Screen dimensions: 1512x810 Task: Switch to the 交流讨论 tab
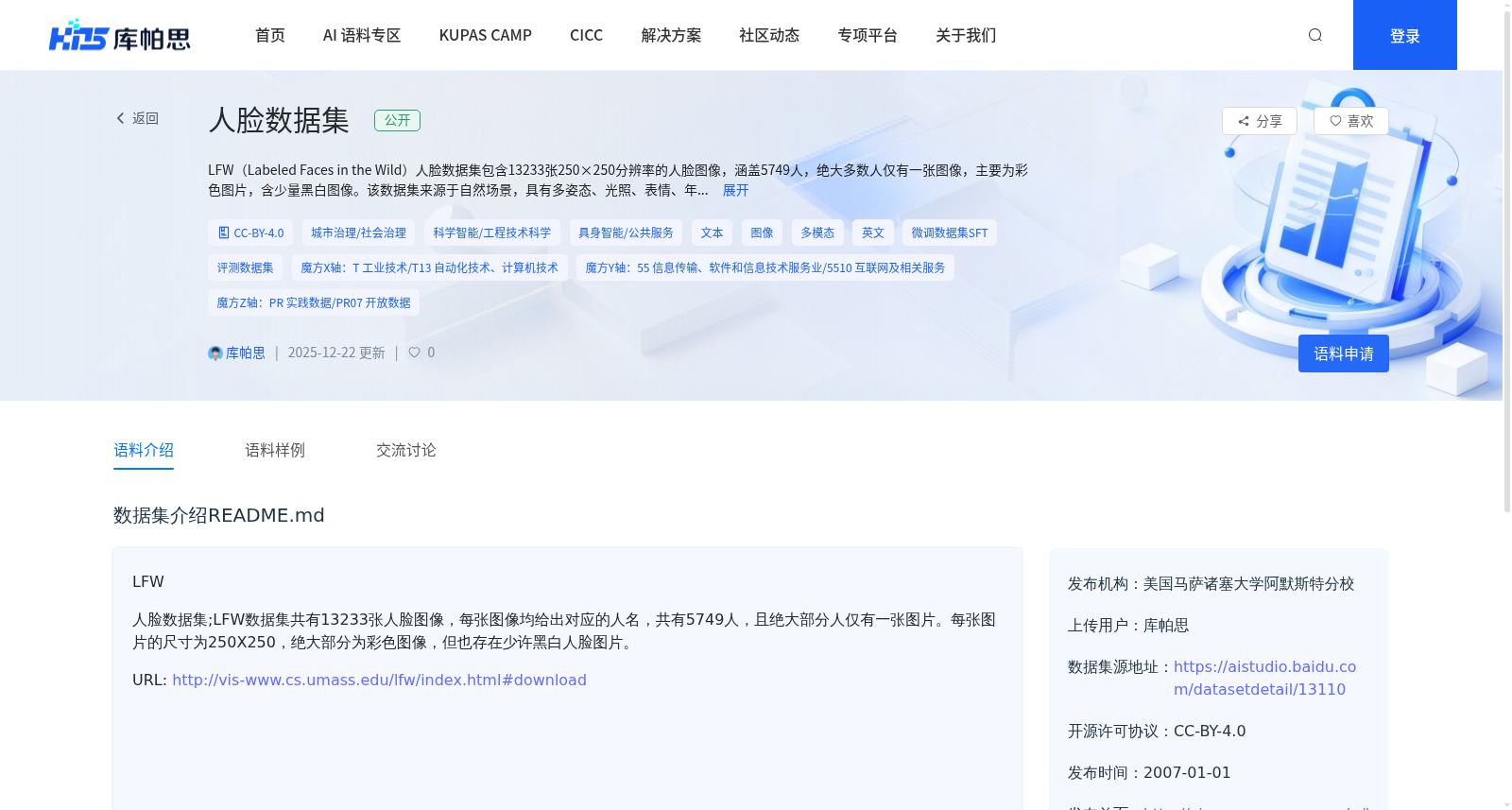pyautogui.click(x=406, y=450)
